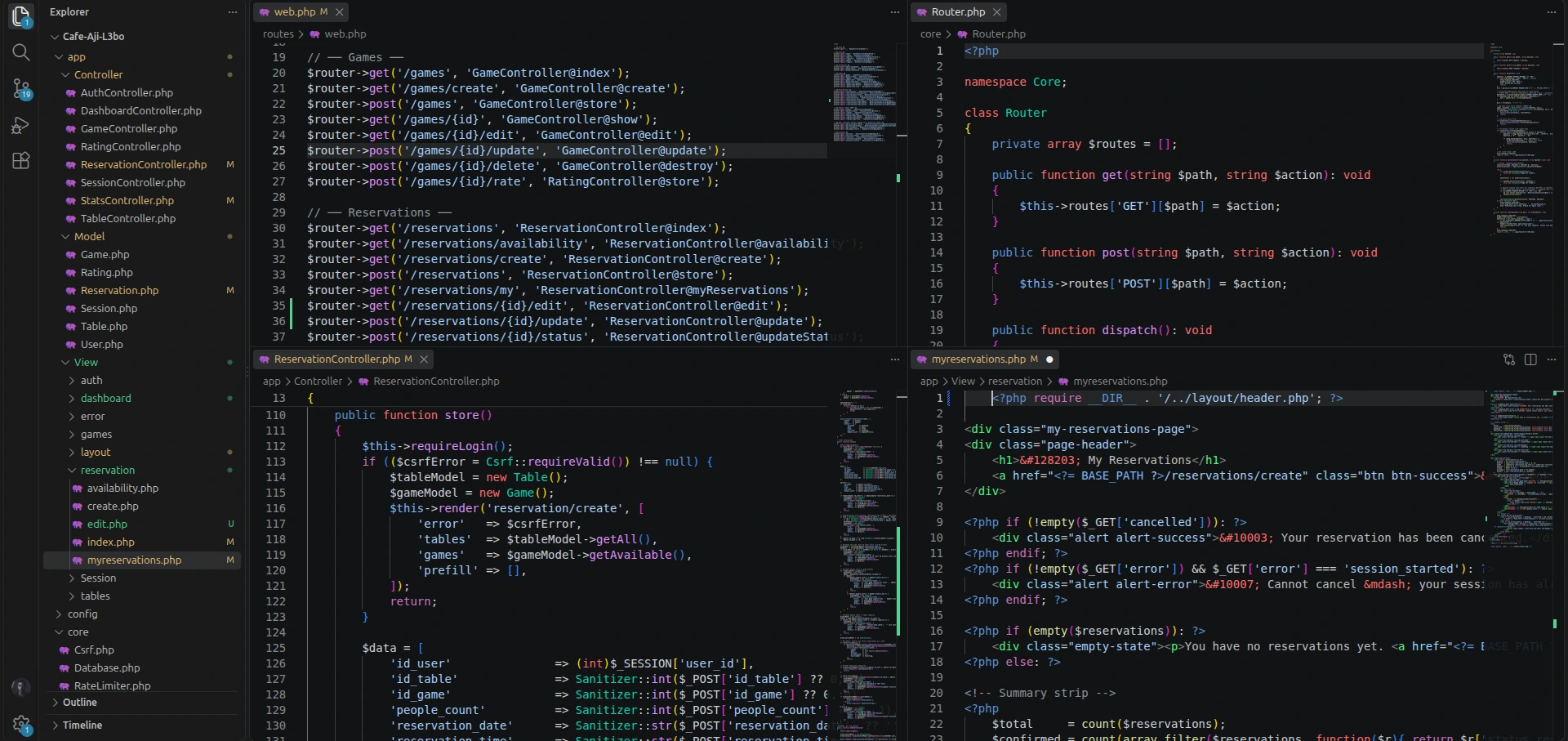Close the web.php editor tab
Screen dimensions: 1568x741
point(340,12)
